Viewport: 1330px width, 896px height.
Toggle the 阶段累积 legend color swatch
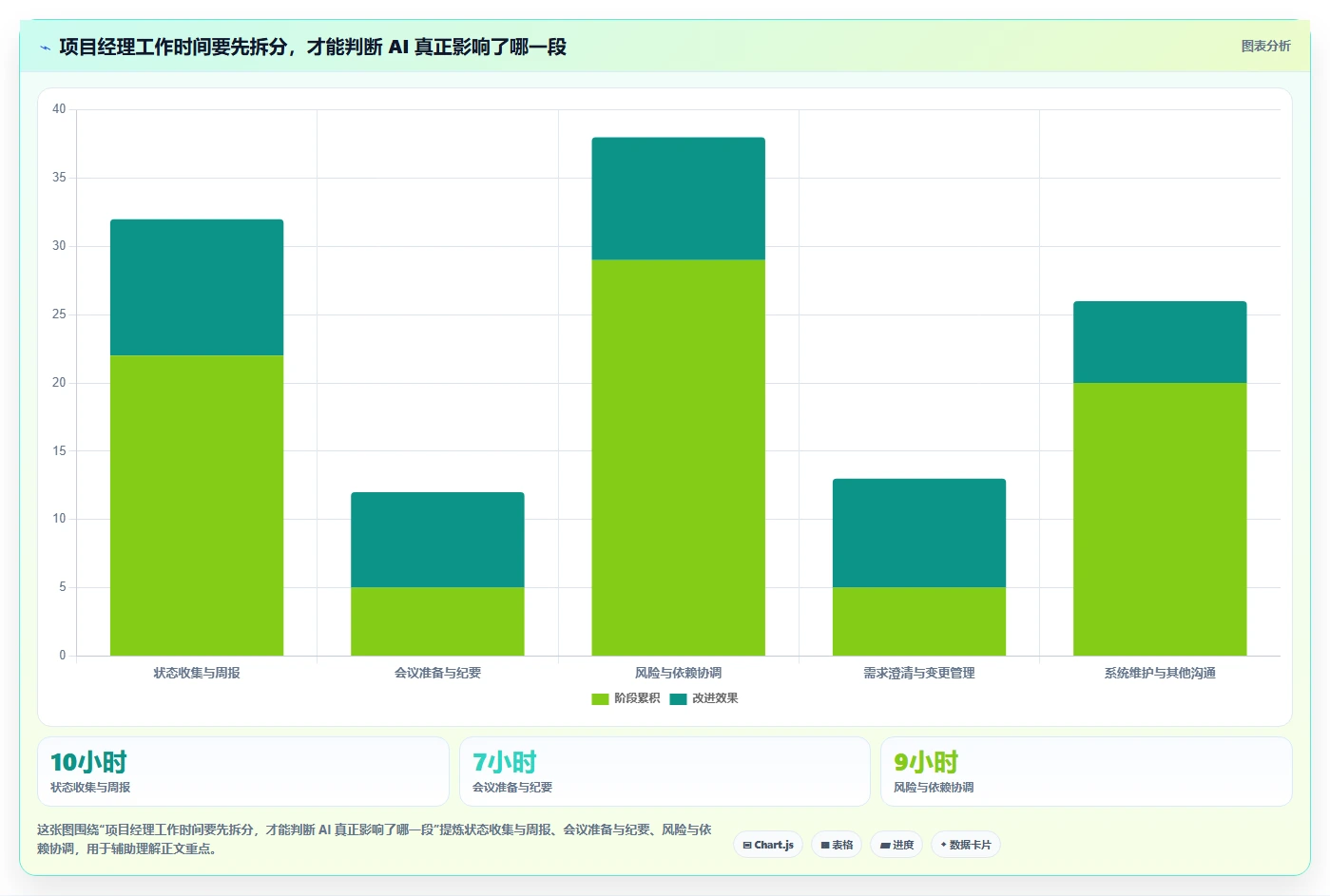600,698
